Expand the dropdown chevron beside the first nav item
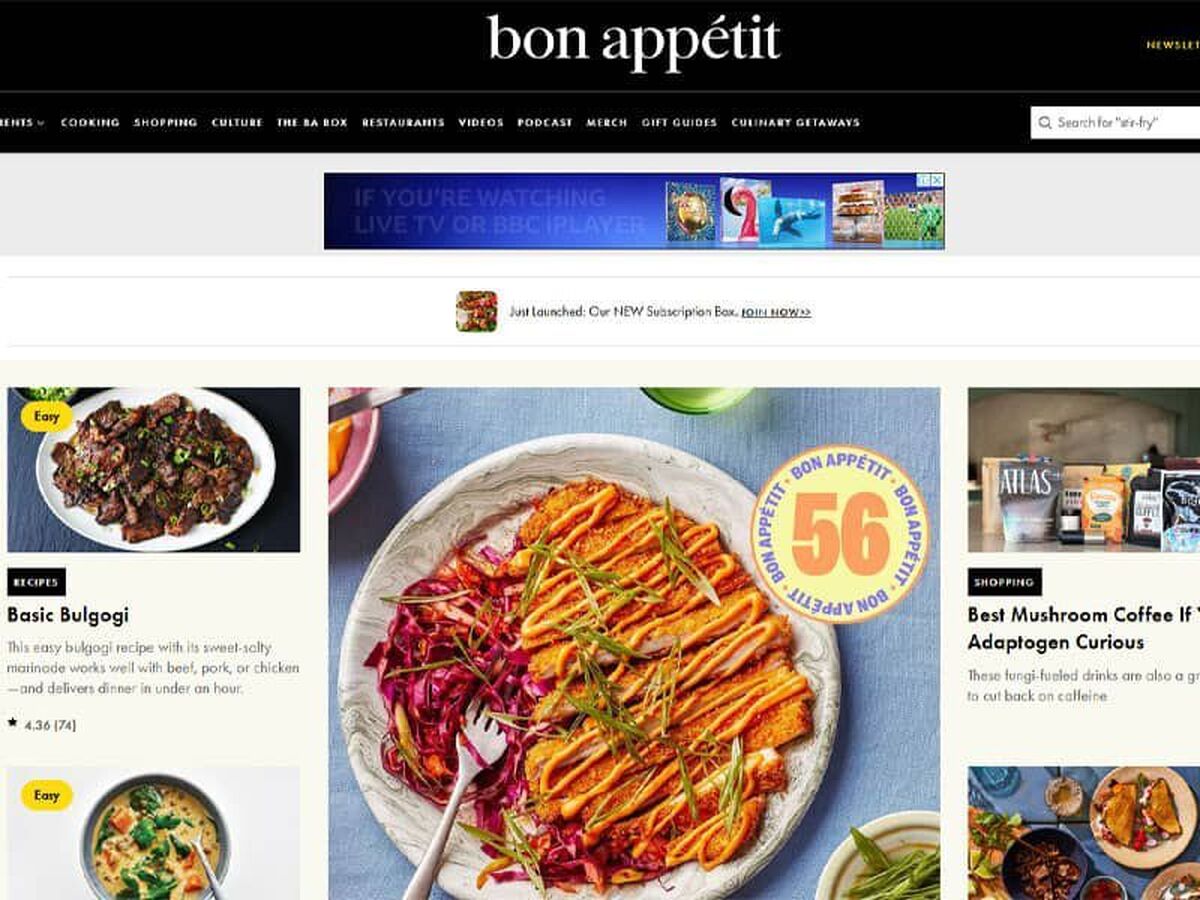Viewport: 1200px width, 900px height. click(x=41, y=123)
